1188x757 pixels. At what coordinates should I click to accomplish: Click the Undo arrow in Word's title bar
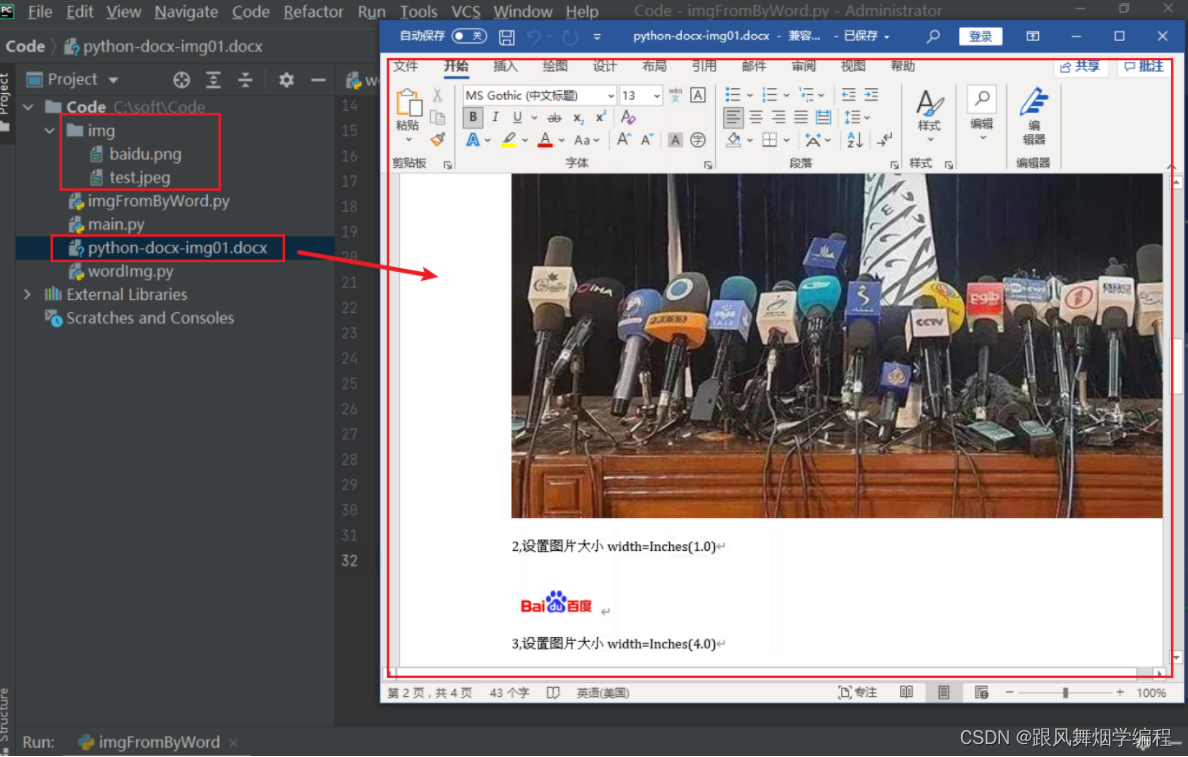pyautogui.click(x=534, y=36)
